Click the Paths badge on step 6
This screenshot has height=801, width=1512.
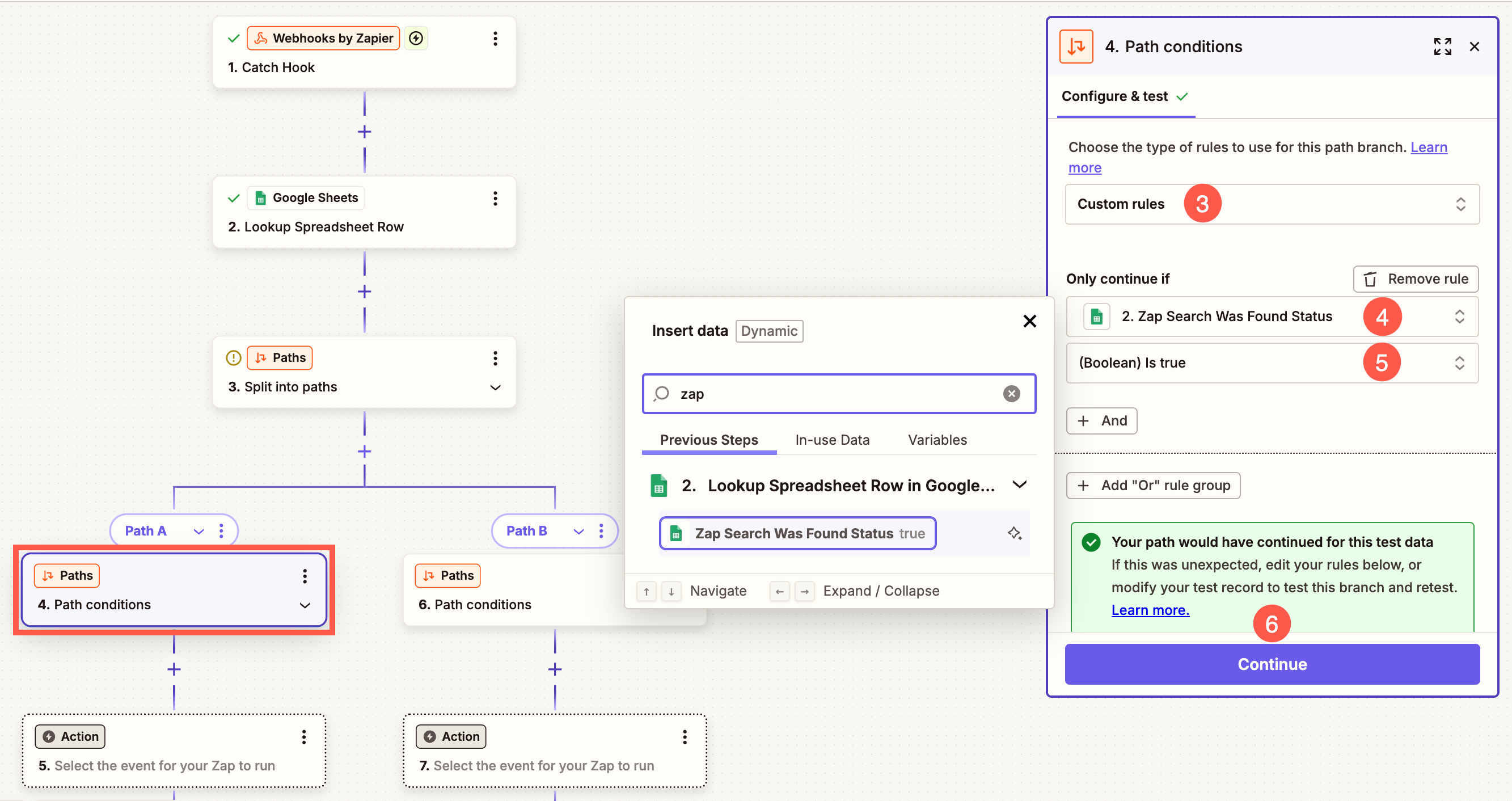pyautogui.click(x=447, y=575)
